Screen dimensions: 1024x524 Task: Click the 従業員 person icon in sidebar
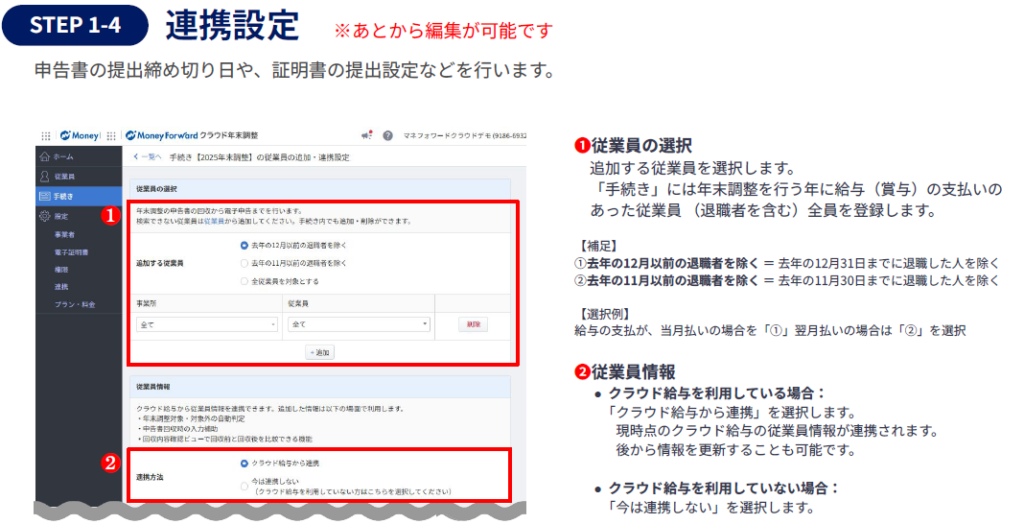44,176
